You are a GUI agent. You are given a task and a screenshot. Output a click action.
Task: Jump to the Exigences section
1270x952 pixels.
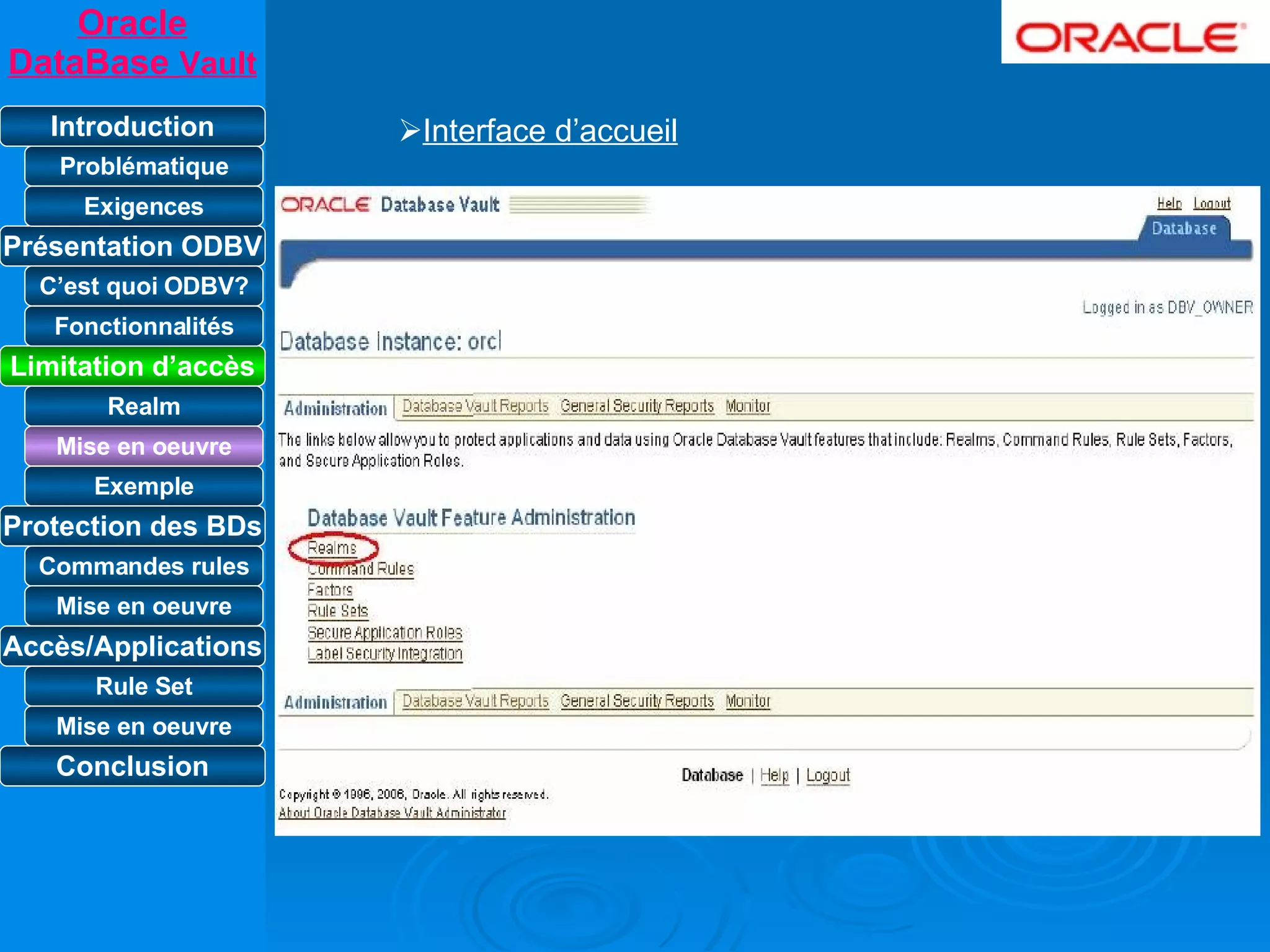click(144, 206)
